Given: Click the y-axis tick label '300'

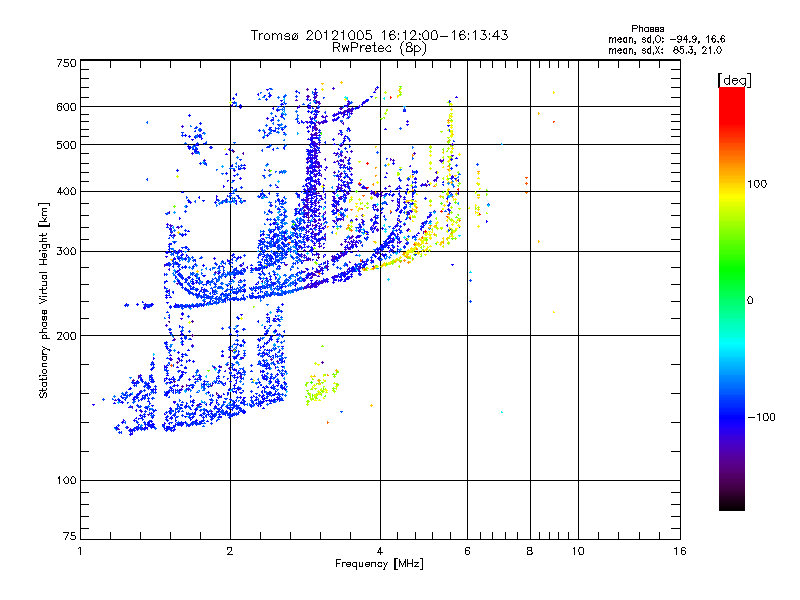Looking at the screenshot, I should (x=66, y=251).
